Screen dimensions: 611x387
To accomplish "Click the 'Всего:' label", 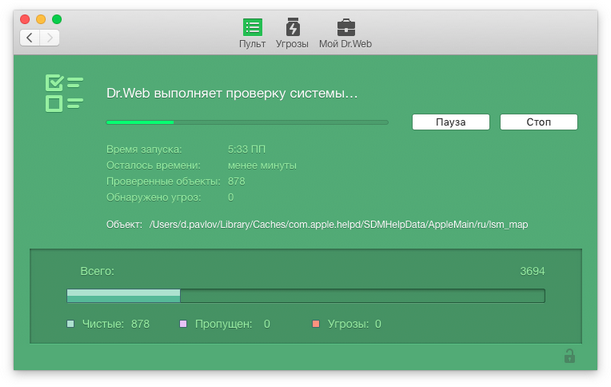I will [97, 271].
